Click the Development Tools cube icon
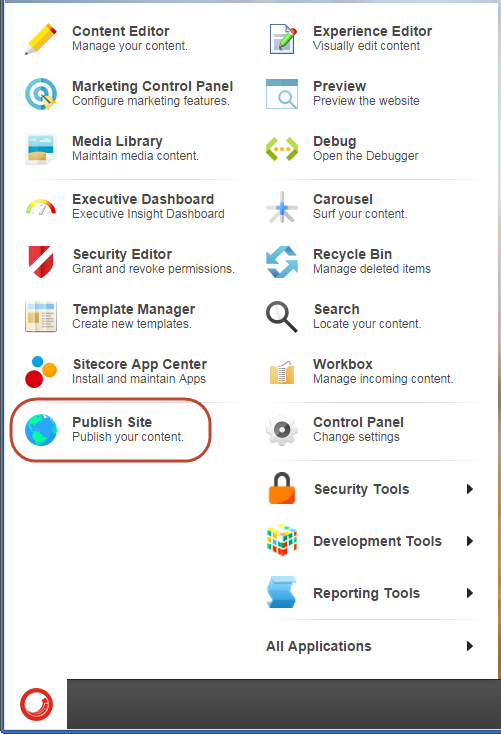 282,540
